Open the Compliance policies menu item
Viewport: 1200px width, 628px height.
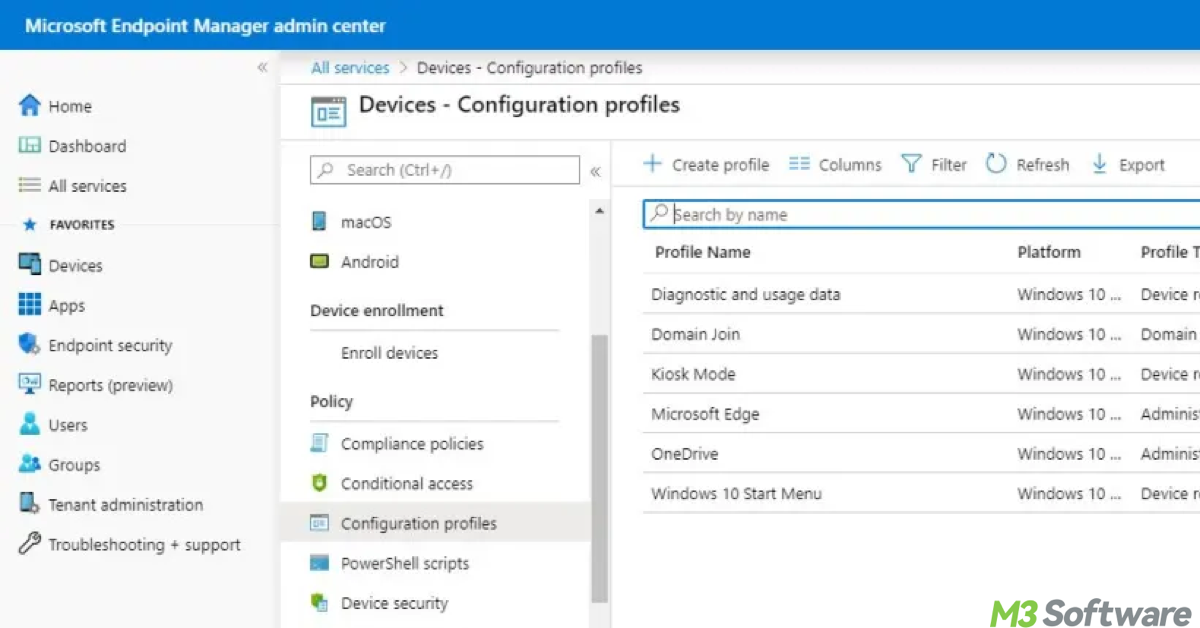pyautogui.click(x=412, y=444)
